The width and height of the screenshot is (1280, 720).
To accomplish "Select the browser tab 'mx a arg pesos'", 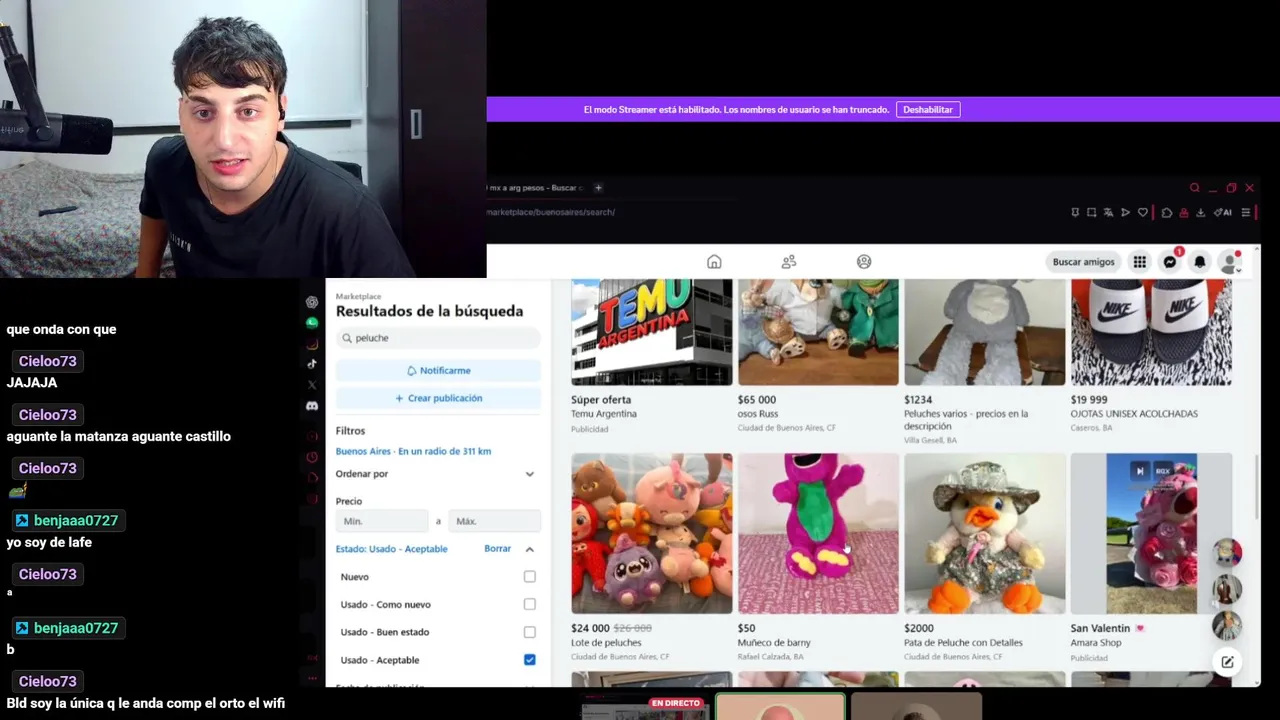I will point(534,188).
